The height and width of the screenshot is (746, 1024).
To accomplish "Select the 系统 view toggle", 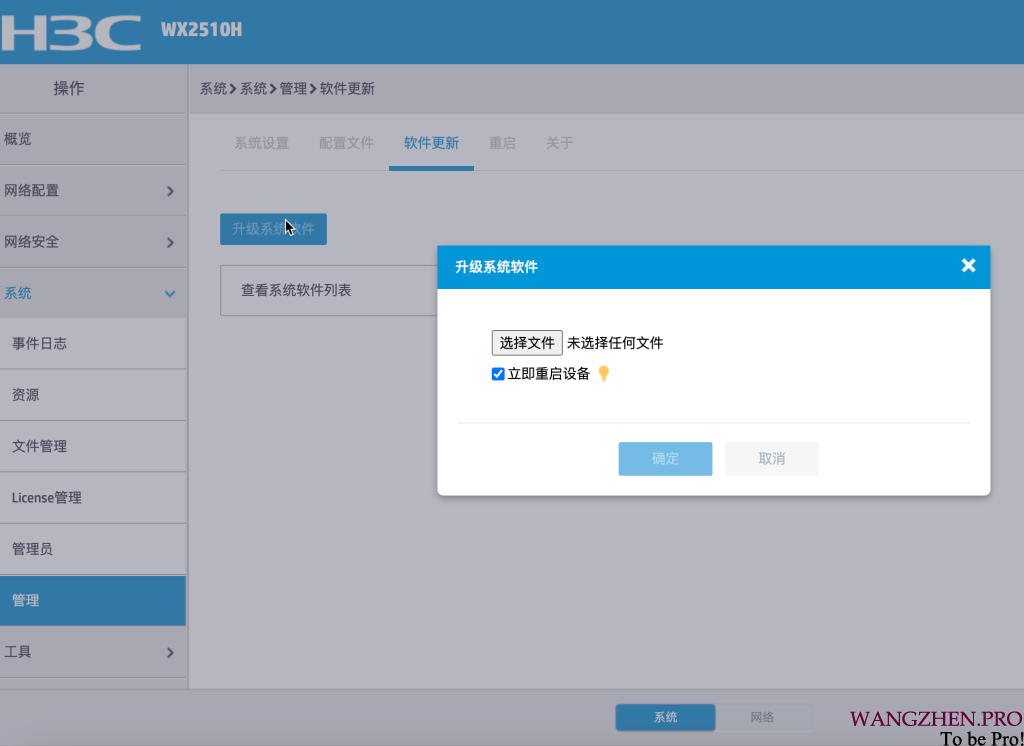I will 665,717.
